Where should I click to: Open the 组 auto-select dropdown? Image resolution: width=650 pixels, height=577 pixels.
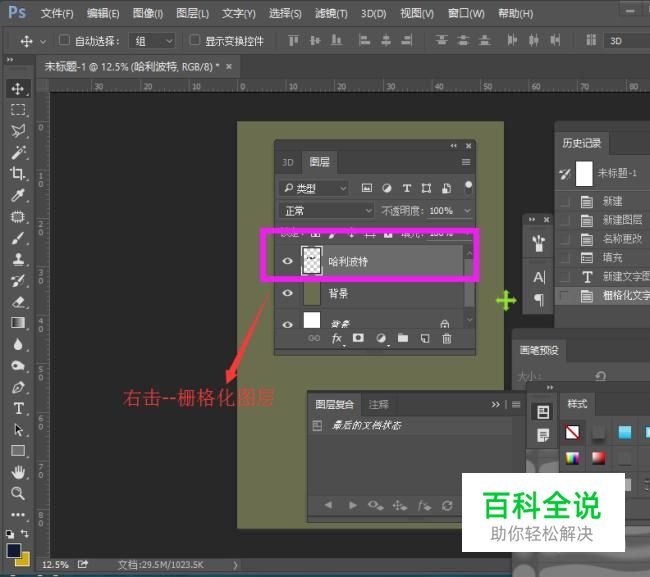(152, 41)
